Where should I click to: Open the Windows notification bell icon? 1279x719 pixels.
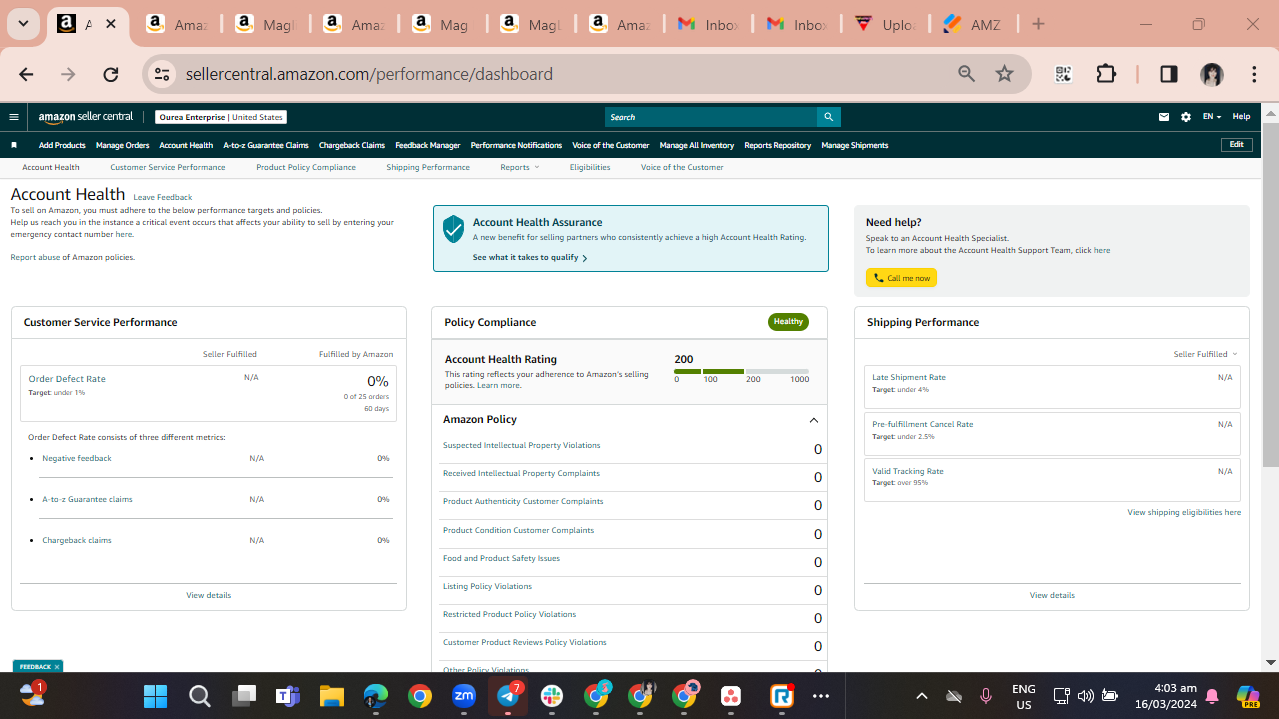pos(1212,696)
